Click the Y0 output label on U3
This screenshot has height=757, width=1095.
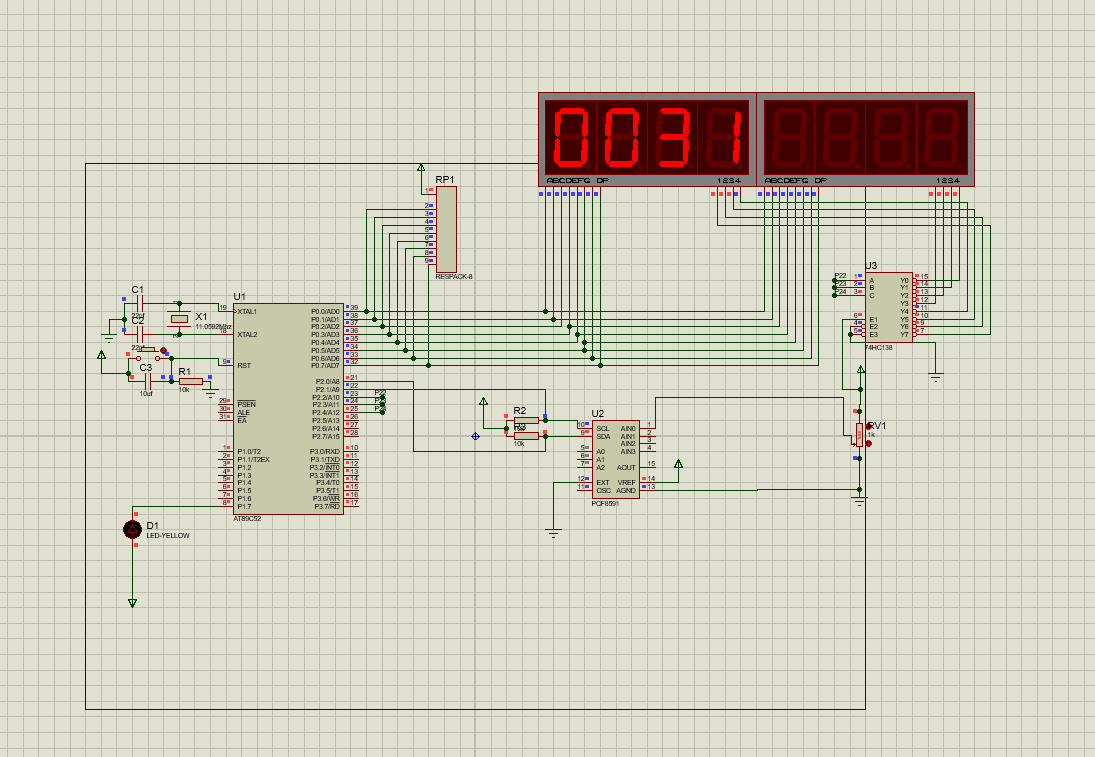[904, 280]
